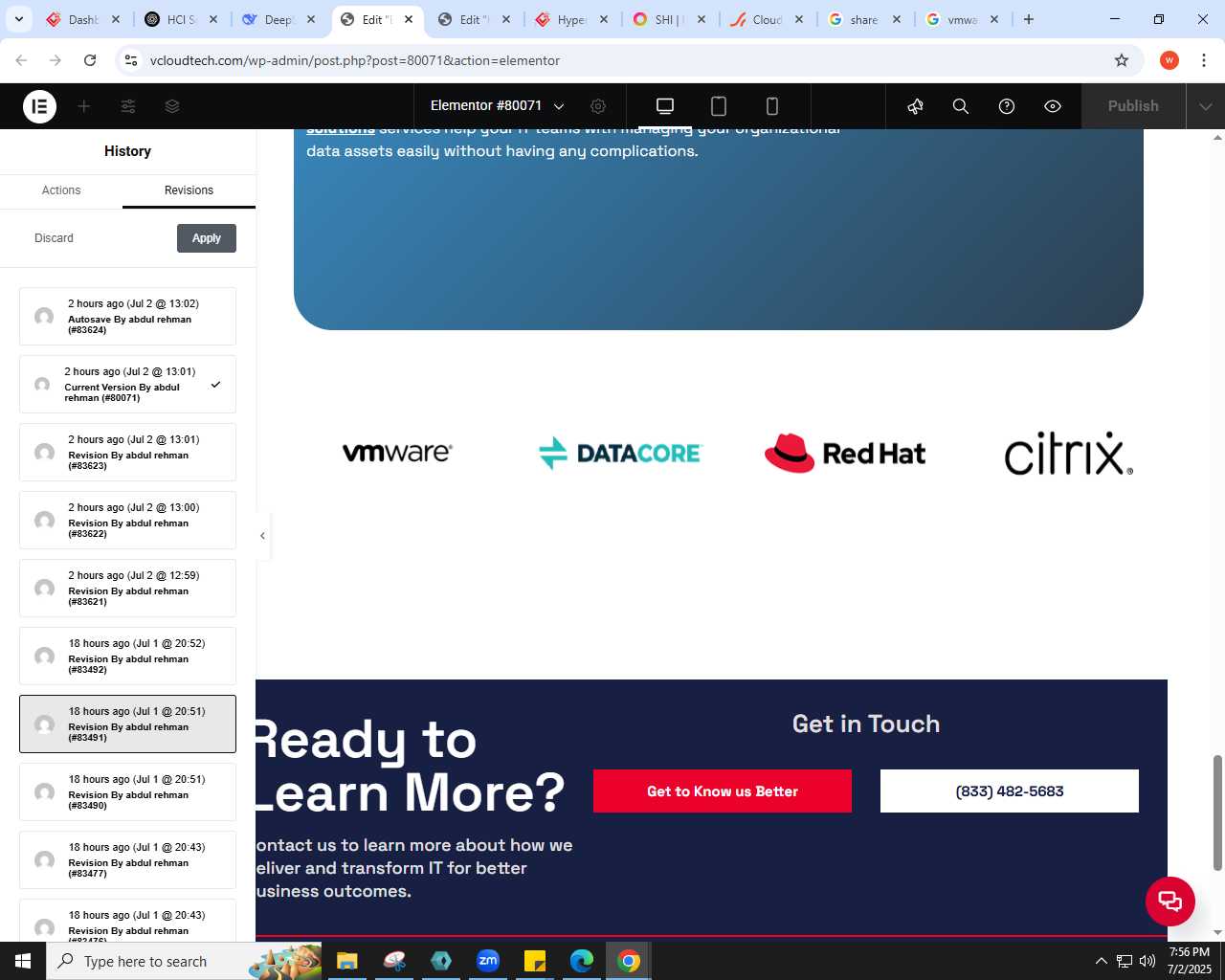
Task: Expand Chrome tab search dropdown
Action: 18,19
